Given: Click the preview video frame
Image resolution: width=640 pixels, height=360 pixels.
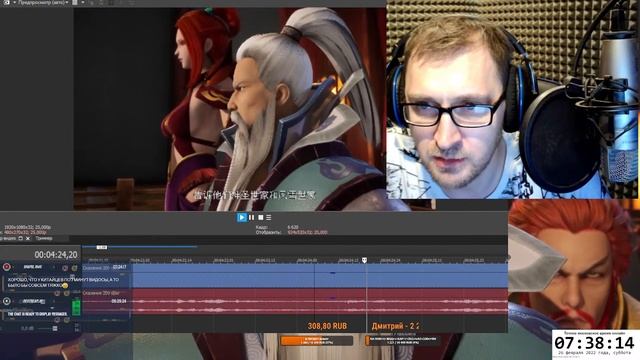Looking at the screenshot, I should coord(230,108).
